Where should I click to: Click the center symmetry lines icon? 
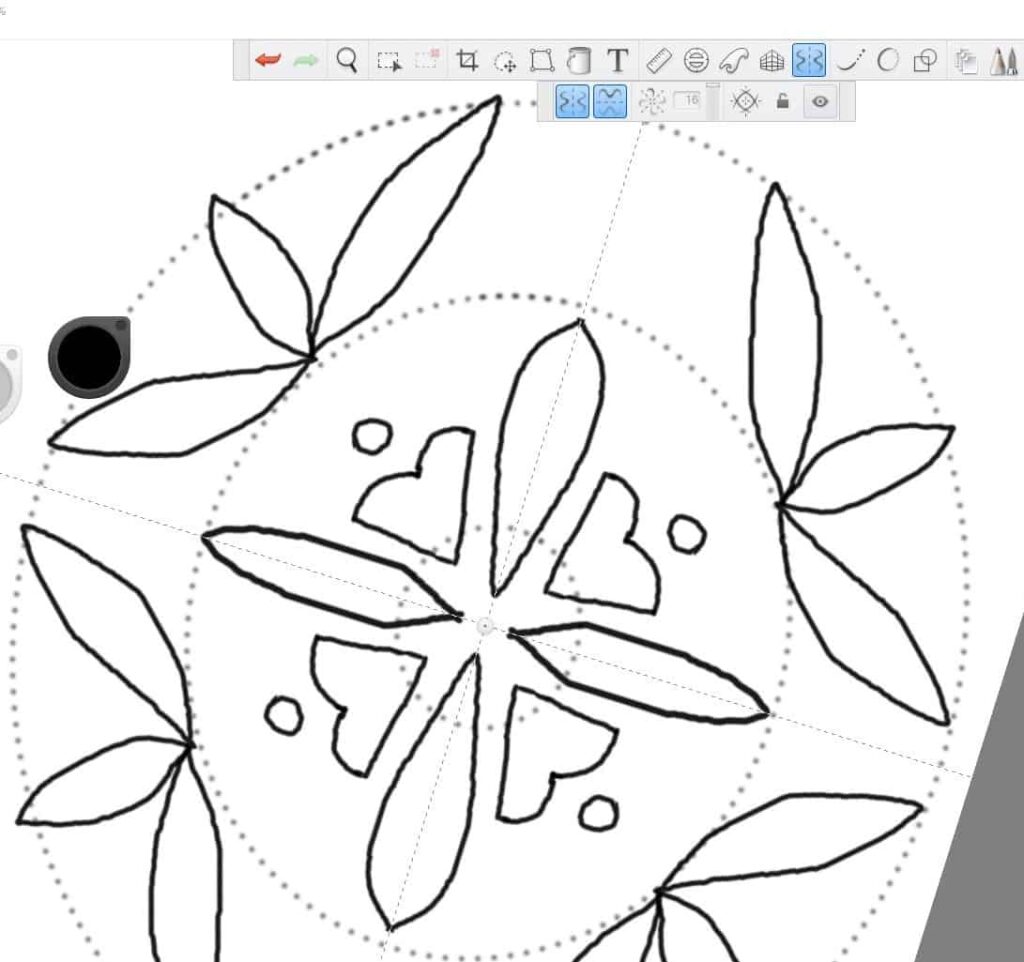745,102
